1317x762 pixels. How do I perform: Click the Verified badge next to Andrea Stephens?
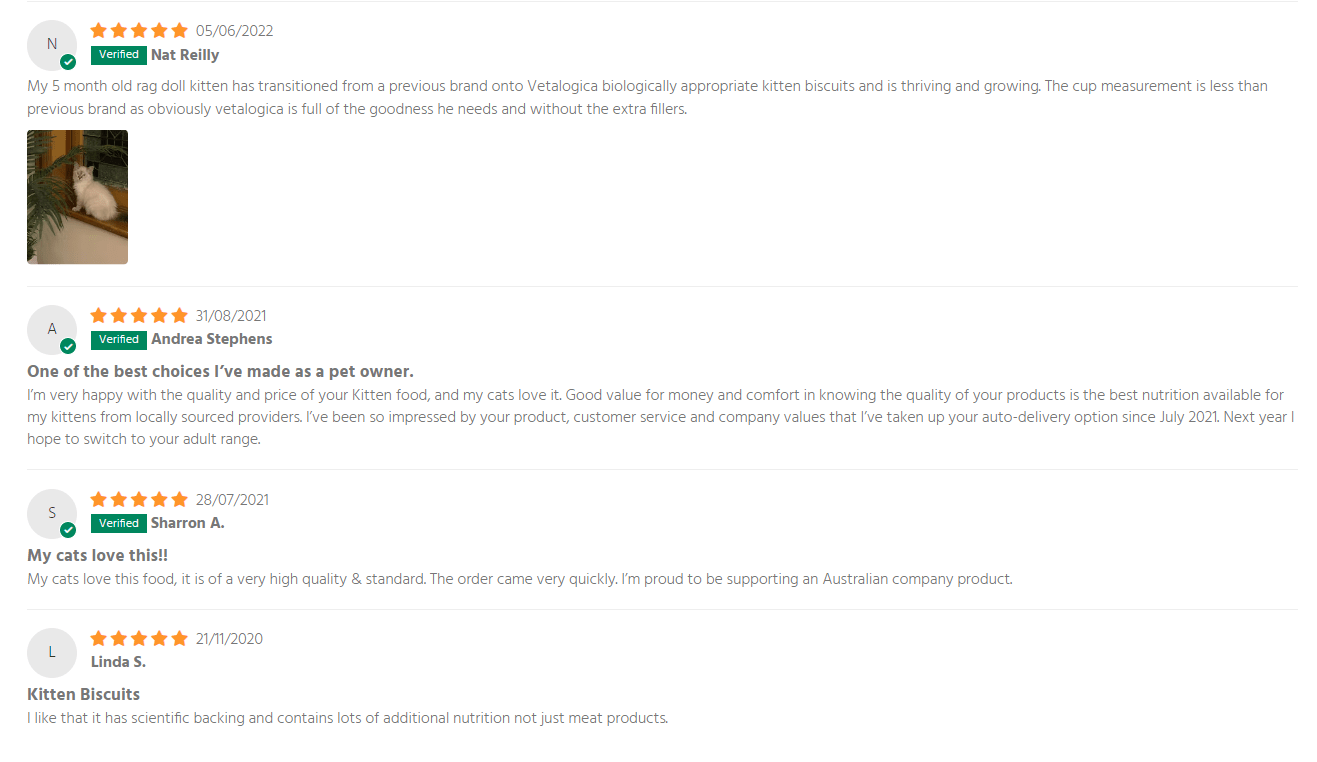[x=119, y=340]
